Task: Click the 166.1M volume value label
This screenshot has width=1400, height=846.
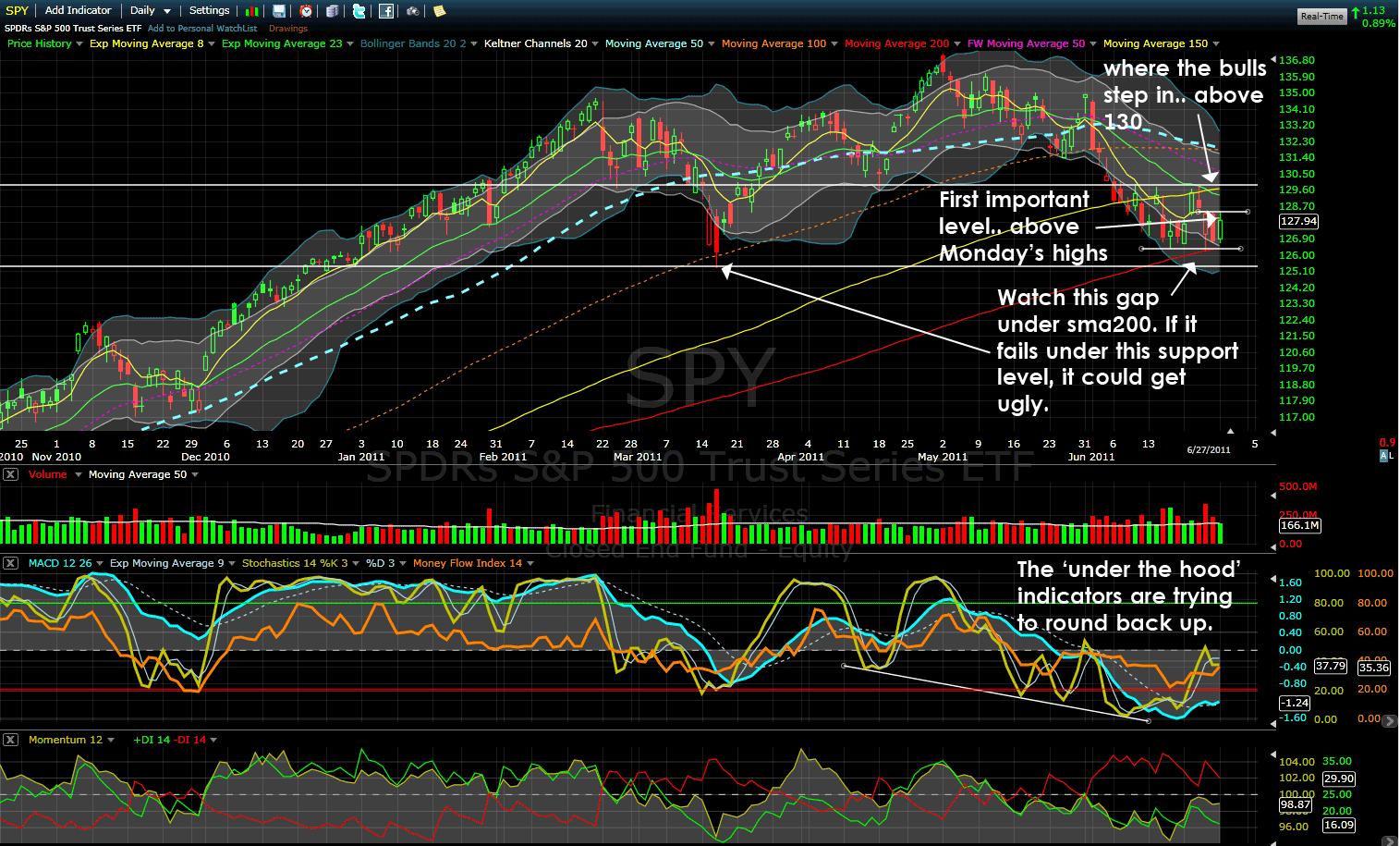Action: tap(1300, 525)
